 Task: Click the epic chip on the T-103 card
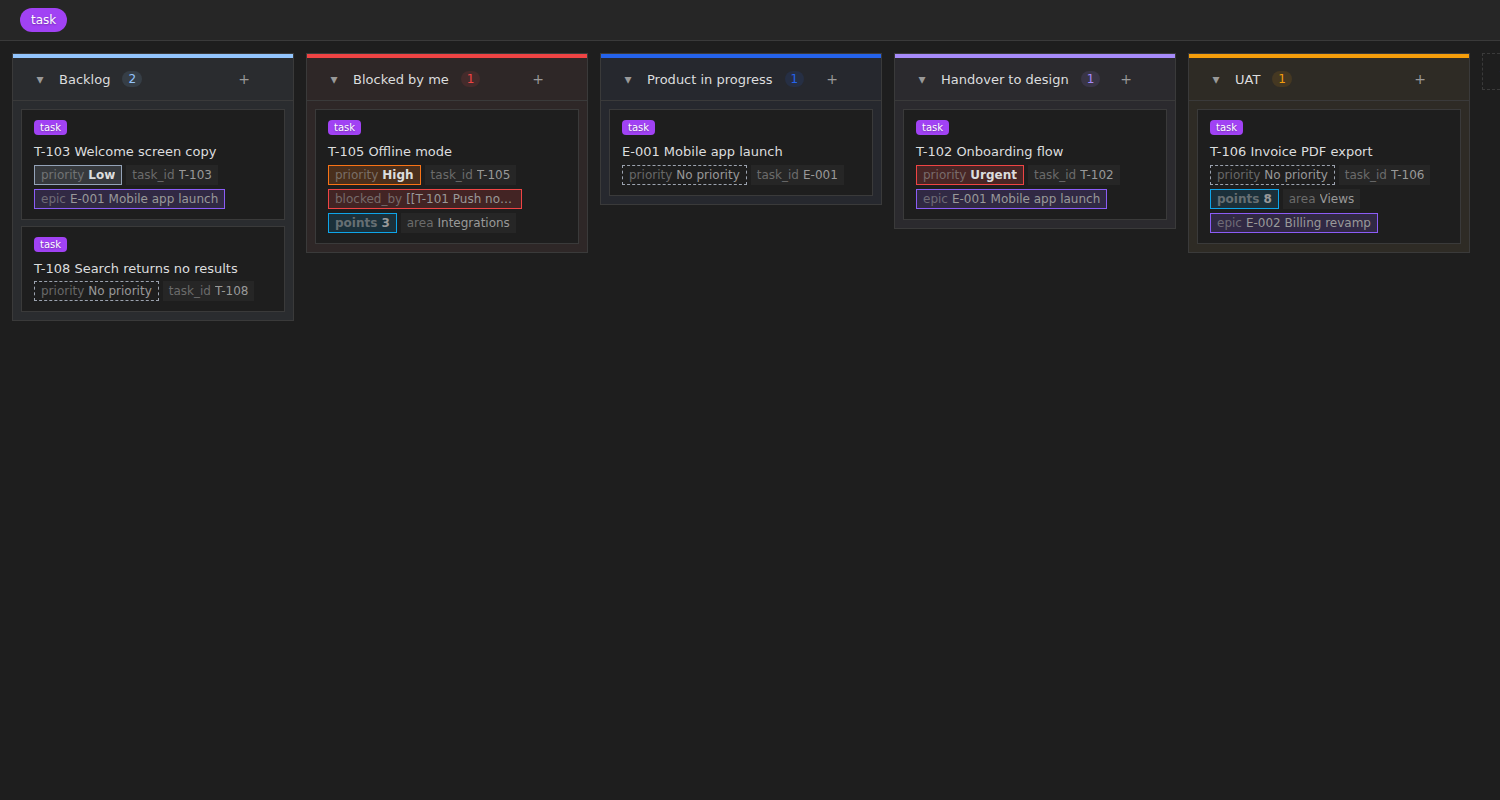click(129, 199)
